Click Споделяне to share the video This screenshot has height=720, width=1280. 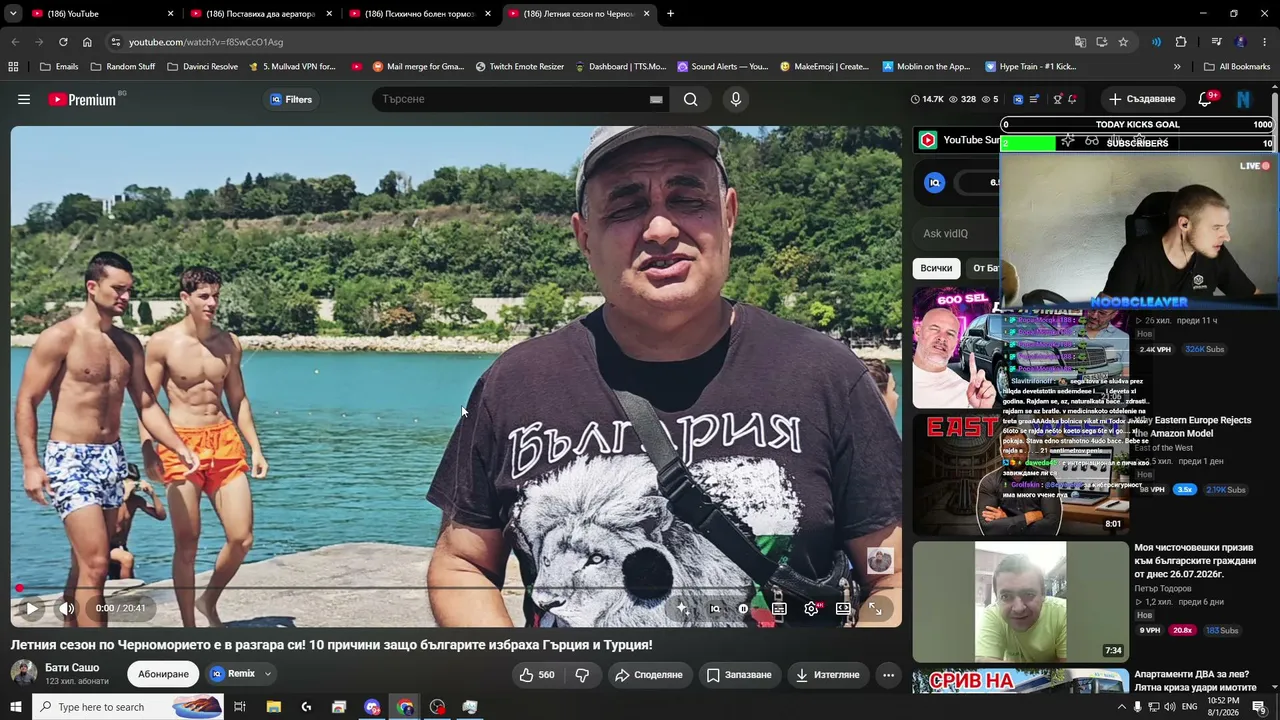pyautogui.click(x=648, y=675)
